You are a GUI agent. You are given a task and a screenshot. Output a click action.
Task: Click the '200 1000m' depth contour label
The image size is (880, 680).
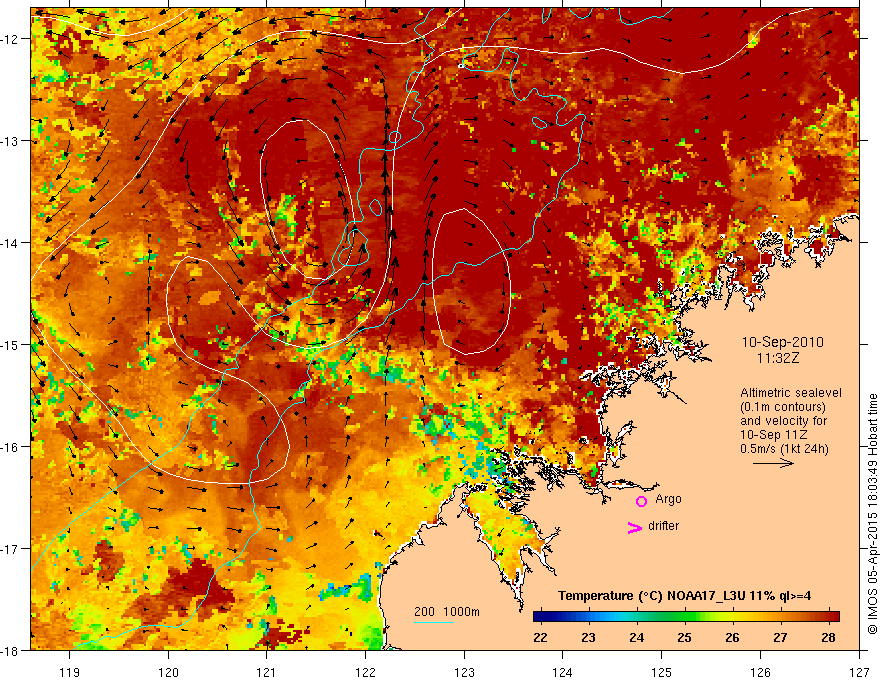(x=447, y=612)
